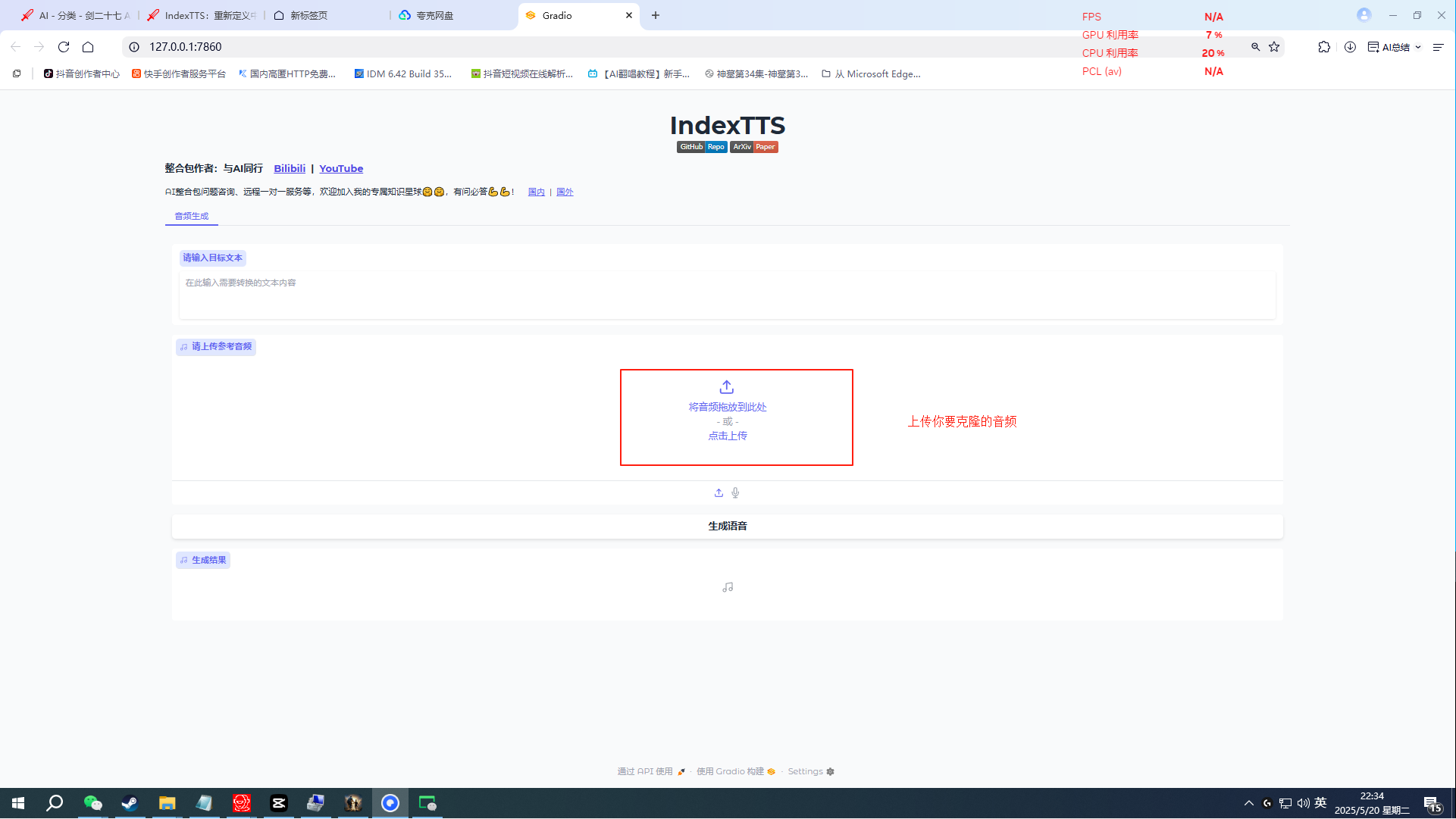Click the tab overview icon left of bookmarks
1456x819 pixels.
click(17, 74)
